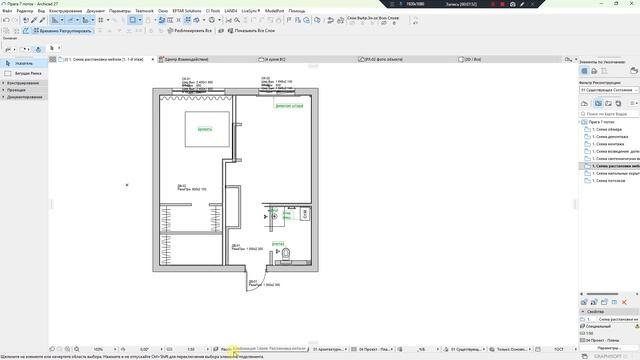This screenshot has height=360, width=640.
Task: Open the Редактор menu
Action: click(x=25, y=11)
